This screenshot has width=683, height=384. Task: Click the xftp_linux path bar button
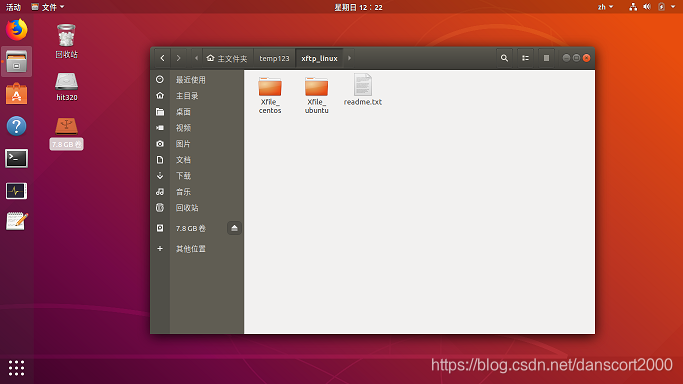319,58
